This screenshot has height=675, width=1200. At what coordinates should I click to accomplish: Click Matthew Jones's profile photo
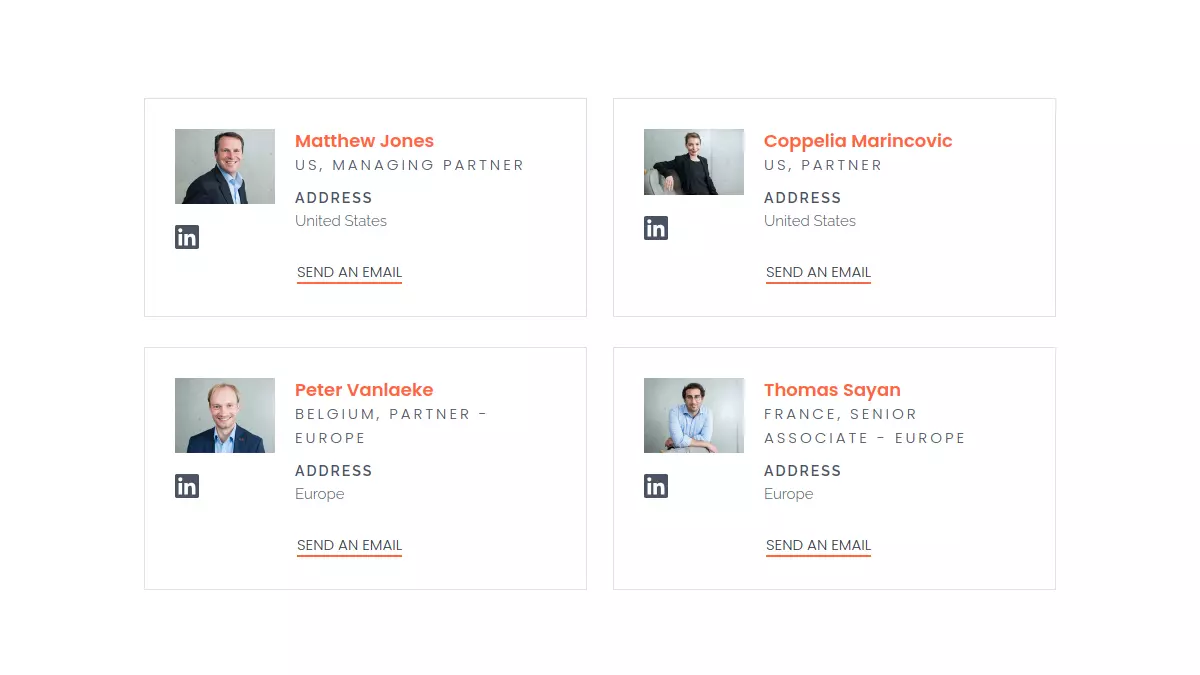pyautogui.click(x=225, y=166)
